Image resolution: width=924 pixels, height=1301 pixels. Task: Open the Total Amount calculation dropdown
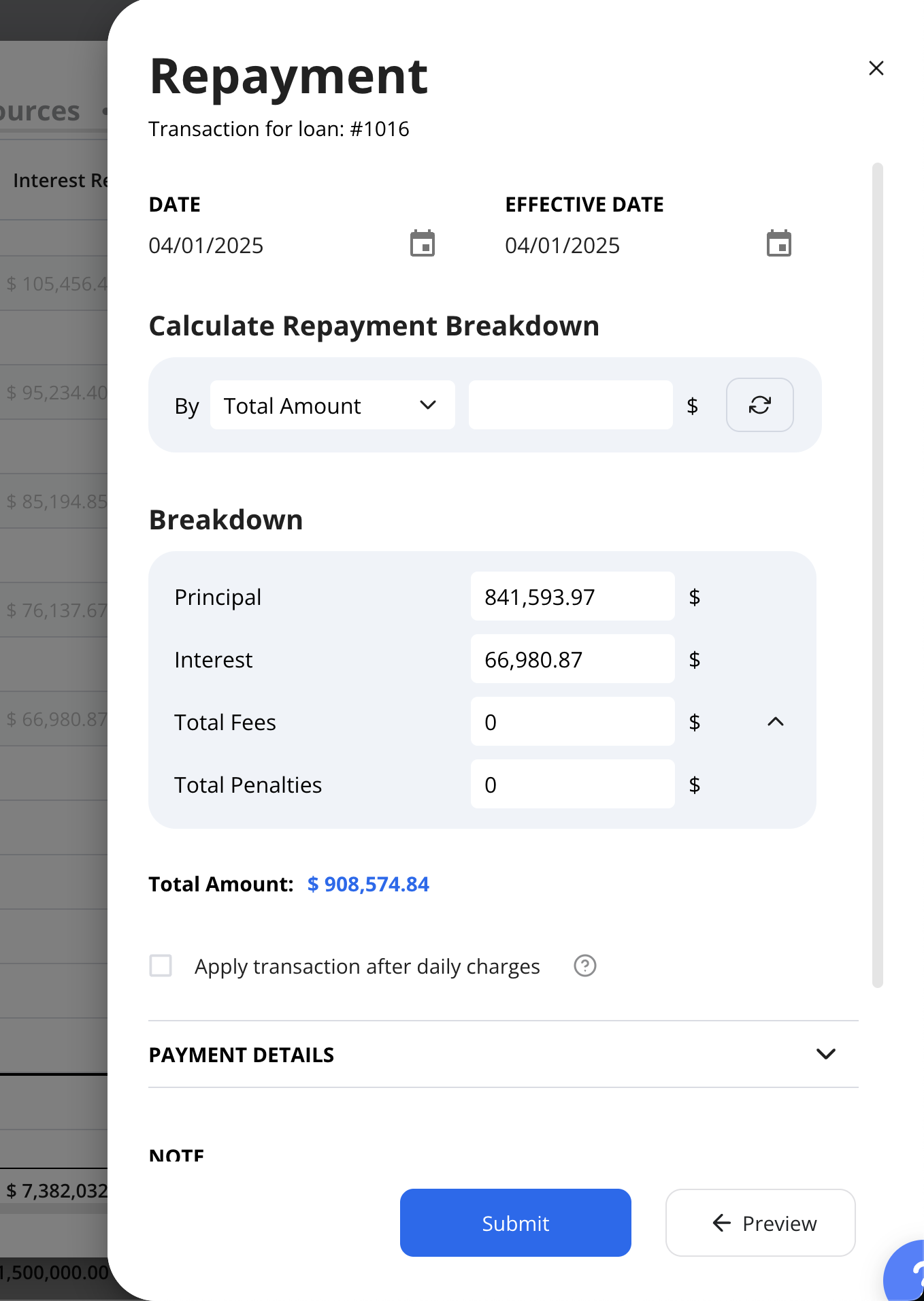(332, 405)
